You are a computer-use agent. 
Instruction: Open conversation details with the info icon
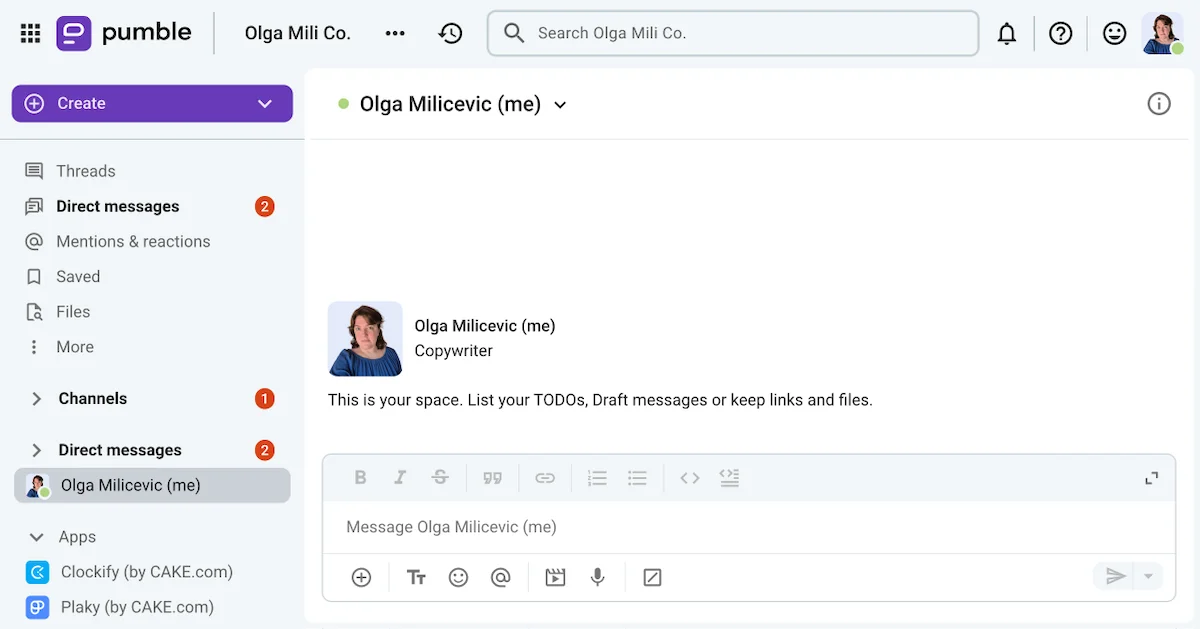pyautogui.click(x=1159, y=103)
